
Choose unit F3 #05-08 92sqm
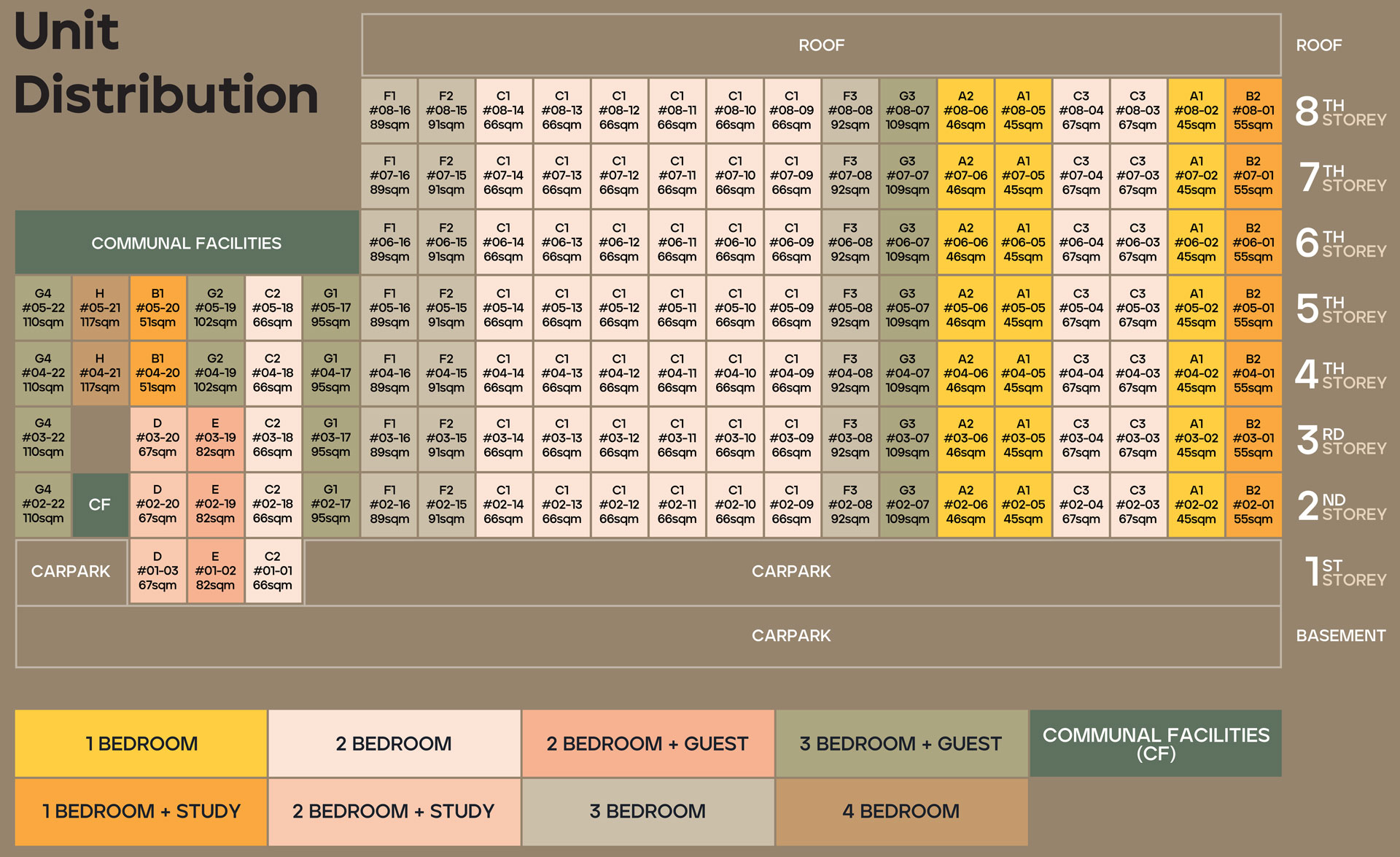click(x=850, y=308)
